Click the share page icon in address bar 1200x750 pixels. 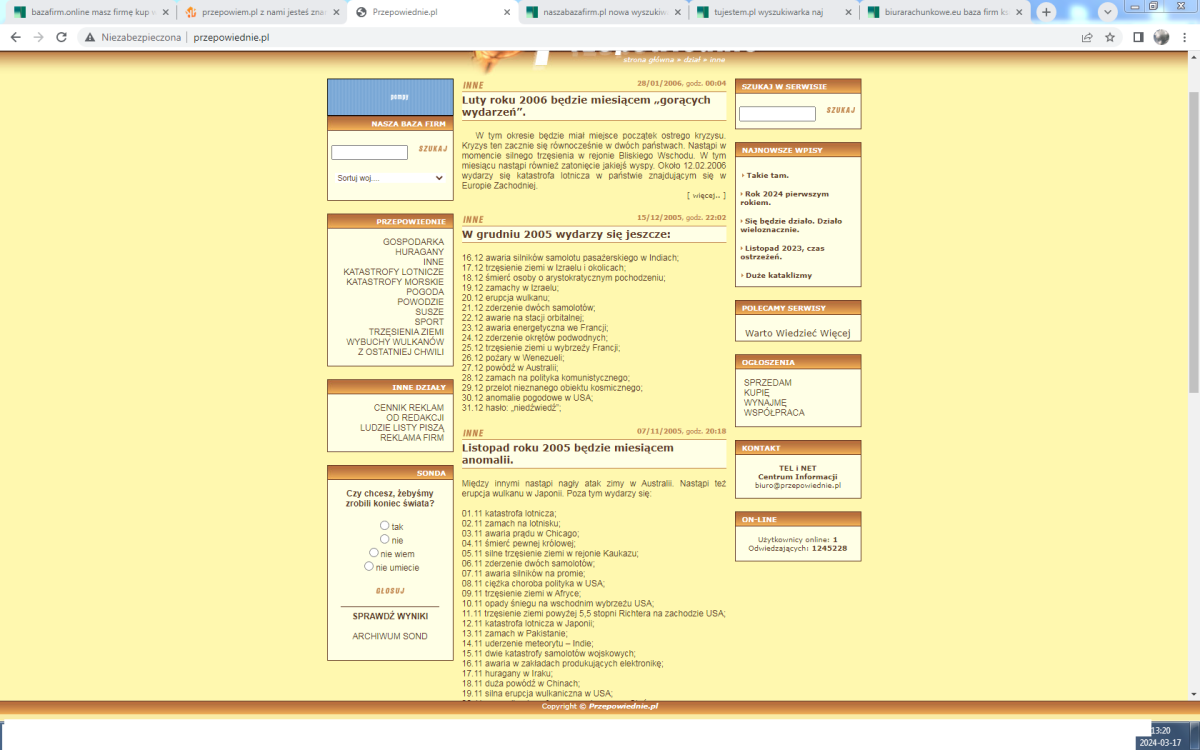1087,37
